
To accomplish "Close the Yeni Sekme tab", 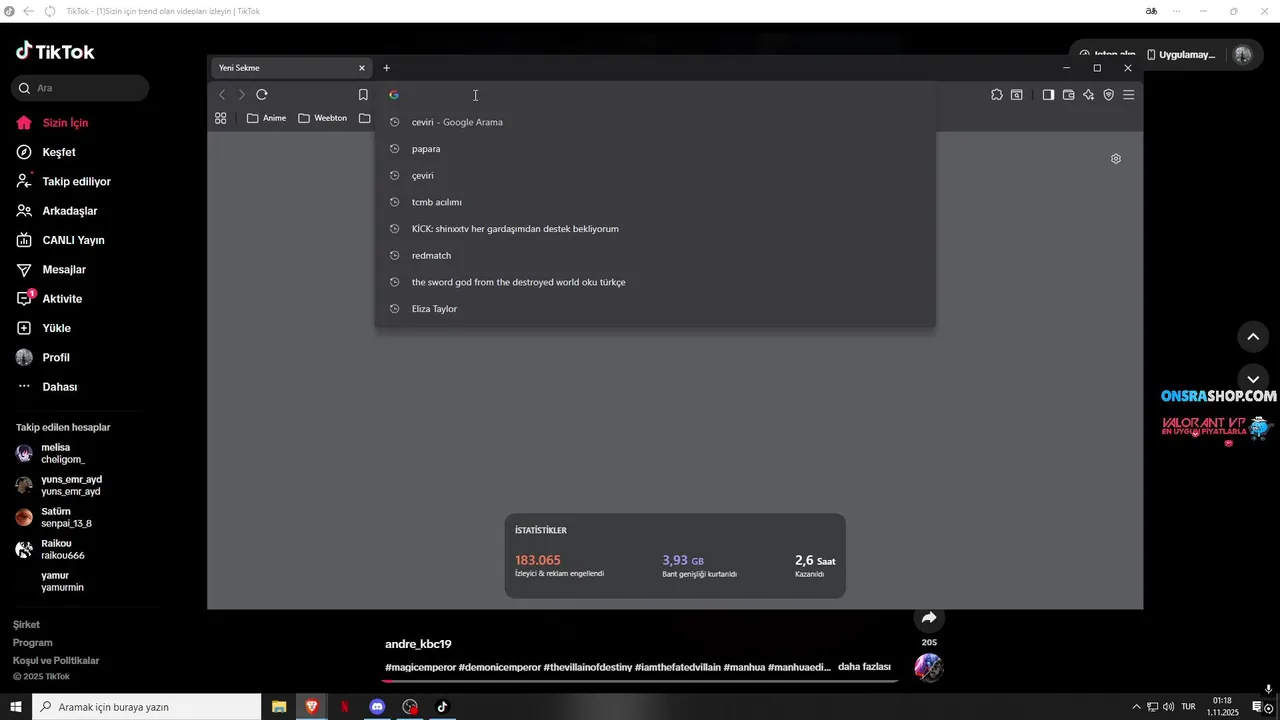I will [x=362, y=68].
